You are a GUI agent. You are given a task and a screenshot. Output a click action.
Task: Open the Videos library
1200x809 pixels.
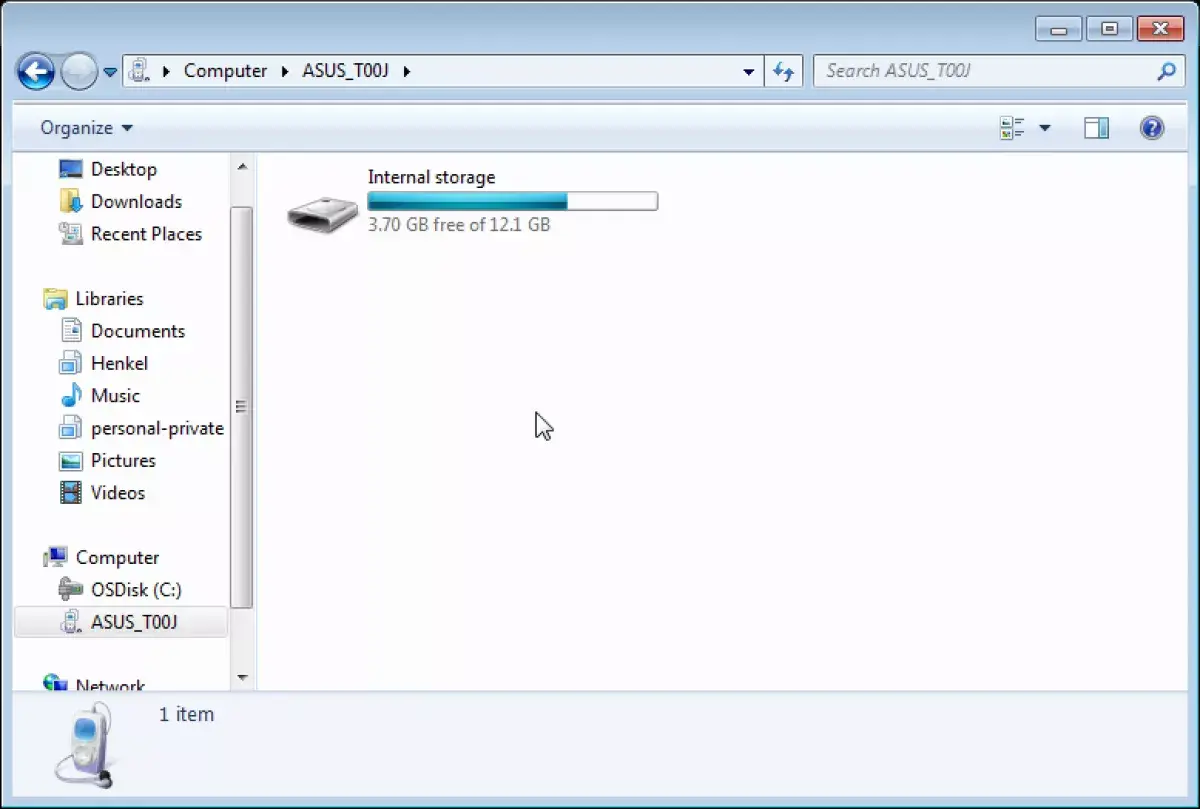coord(118,492)
